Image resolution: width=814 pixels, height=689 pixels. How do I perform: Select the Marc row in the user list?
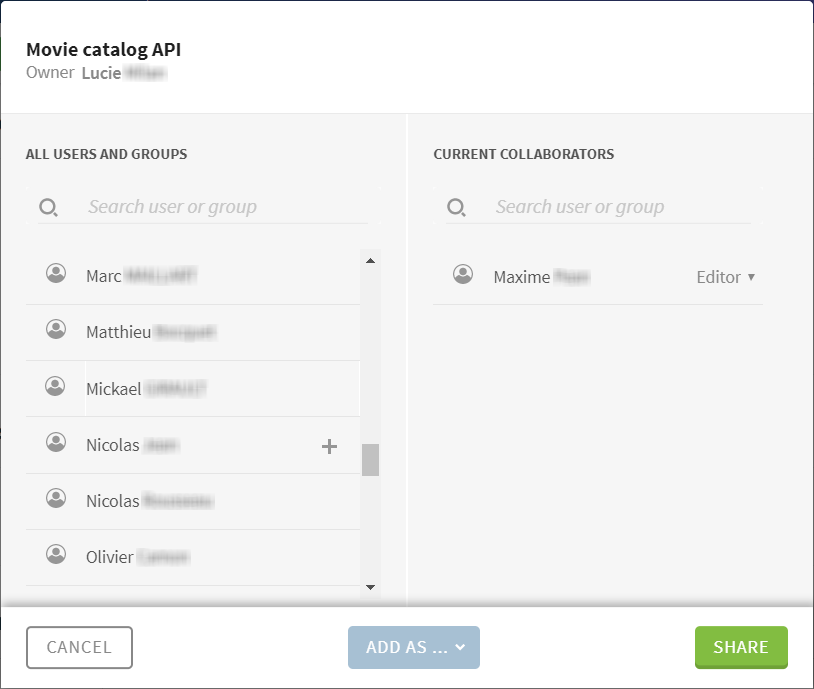(x=192, y=276)
